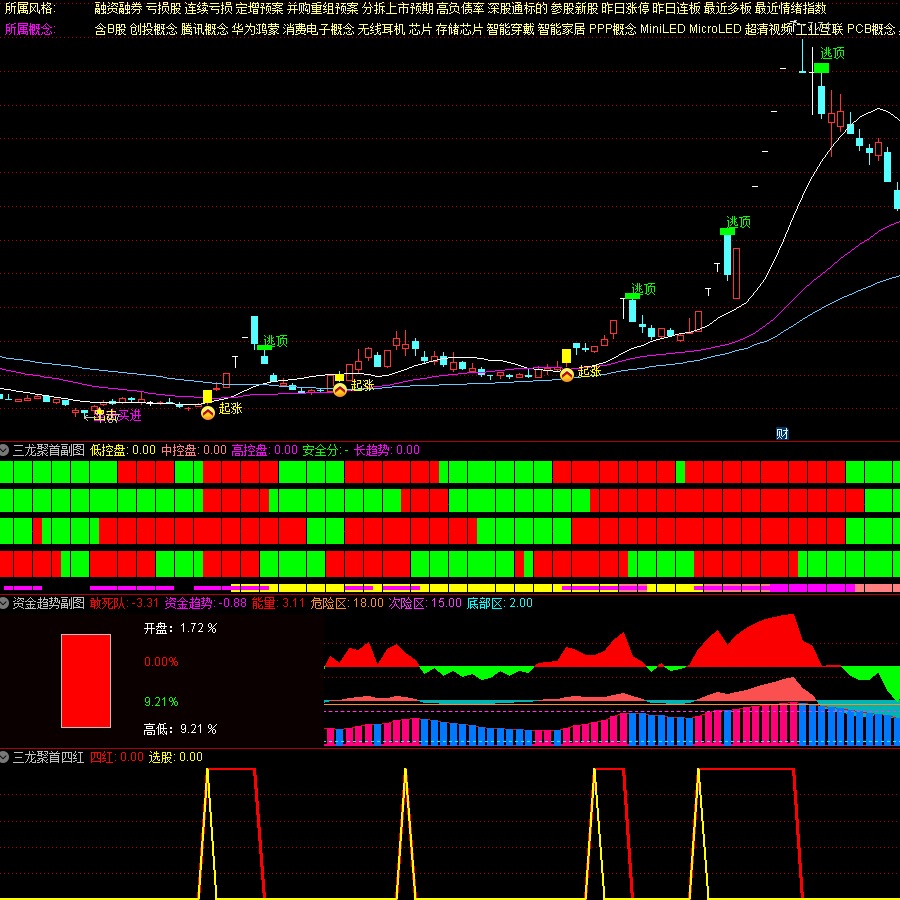Click the large red rectangle in 资金趋势 panel
This screenshot has height=900, width=900.
(86, 680)
